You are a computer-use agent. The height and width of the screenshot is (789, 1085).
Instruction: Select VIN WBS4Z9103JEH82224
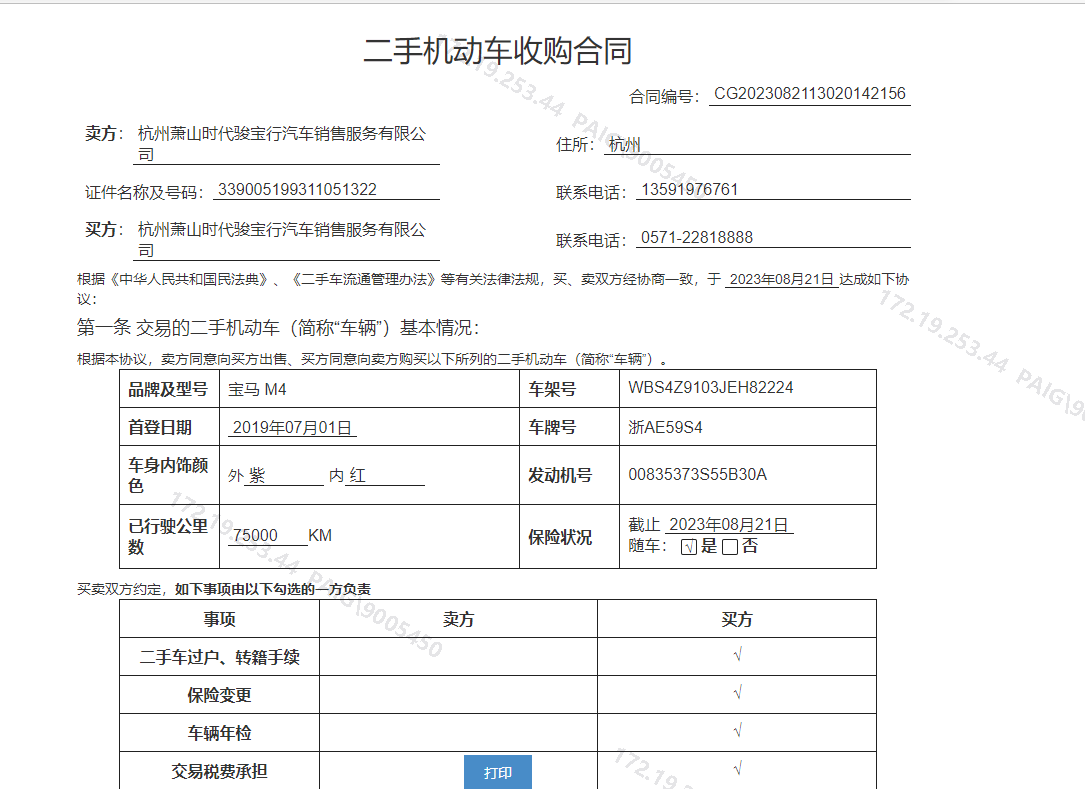coord(711,388)
